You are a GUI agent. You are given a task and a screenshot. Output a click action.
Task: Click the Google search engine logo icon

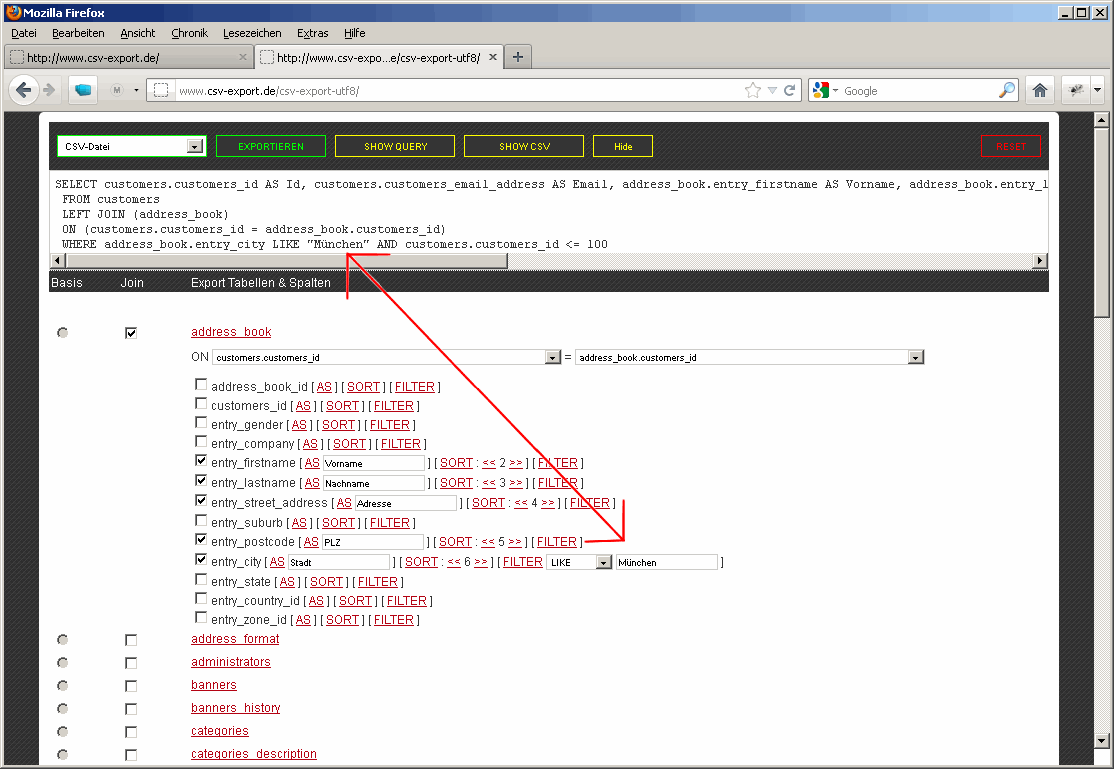821,90
